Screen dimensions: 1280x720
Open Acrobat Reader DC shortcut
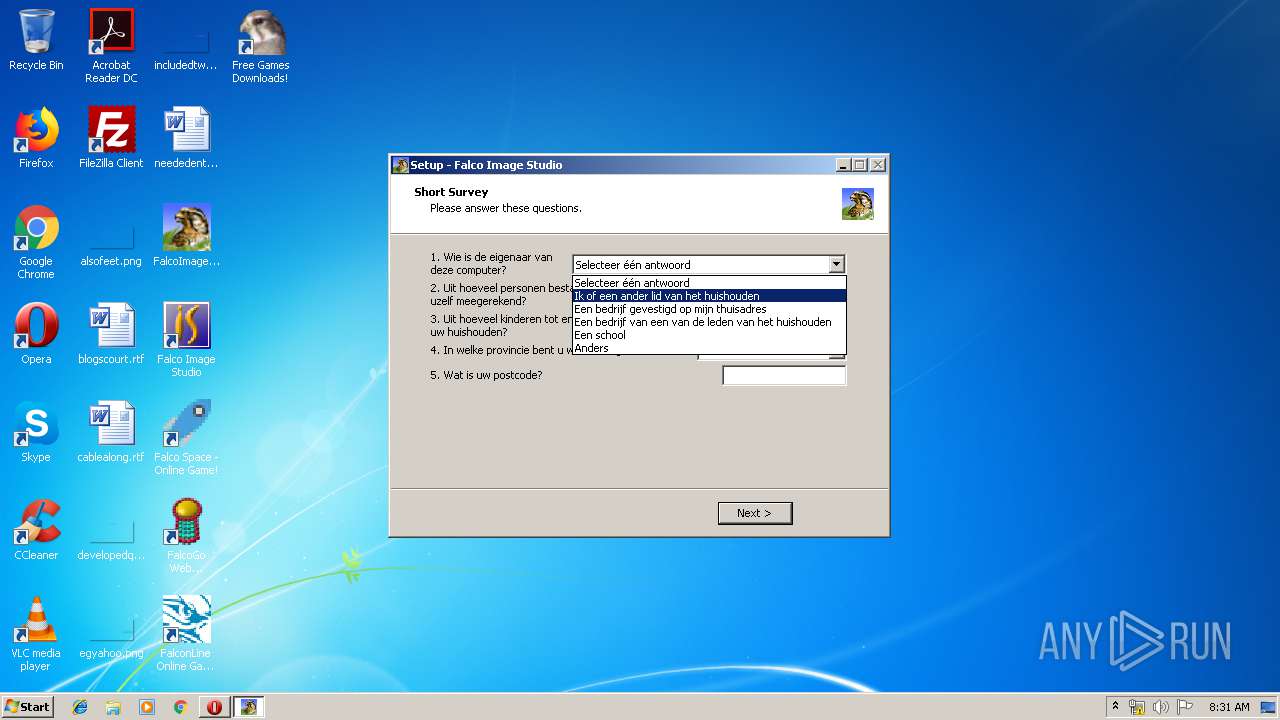coord(111,46)
